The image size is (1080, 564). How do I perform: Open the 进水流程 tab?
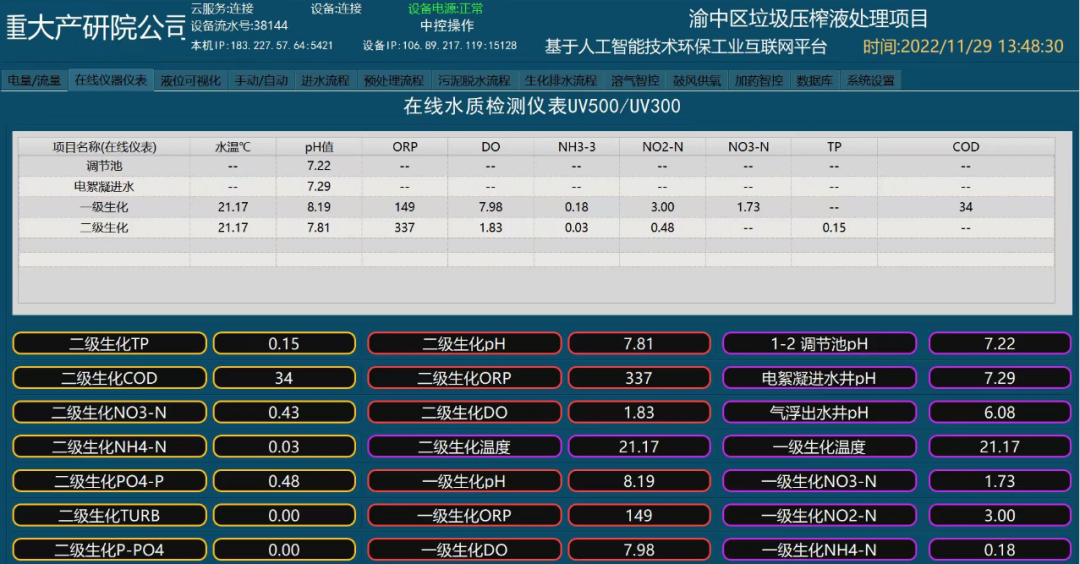(x=325, y=80)
